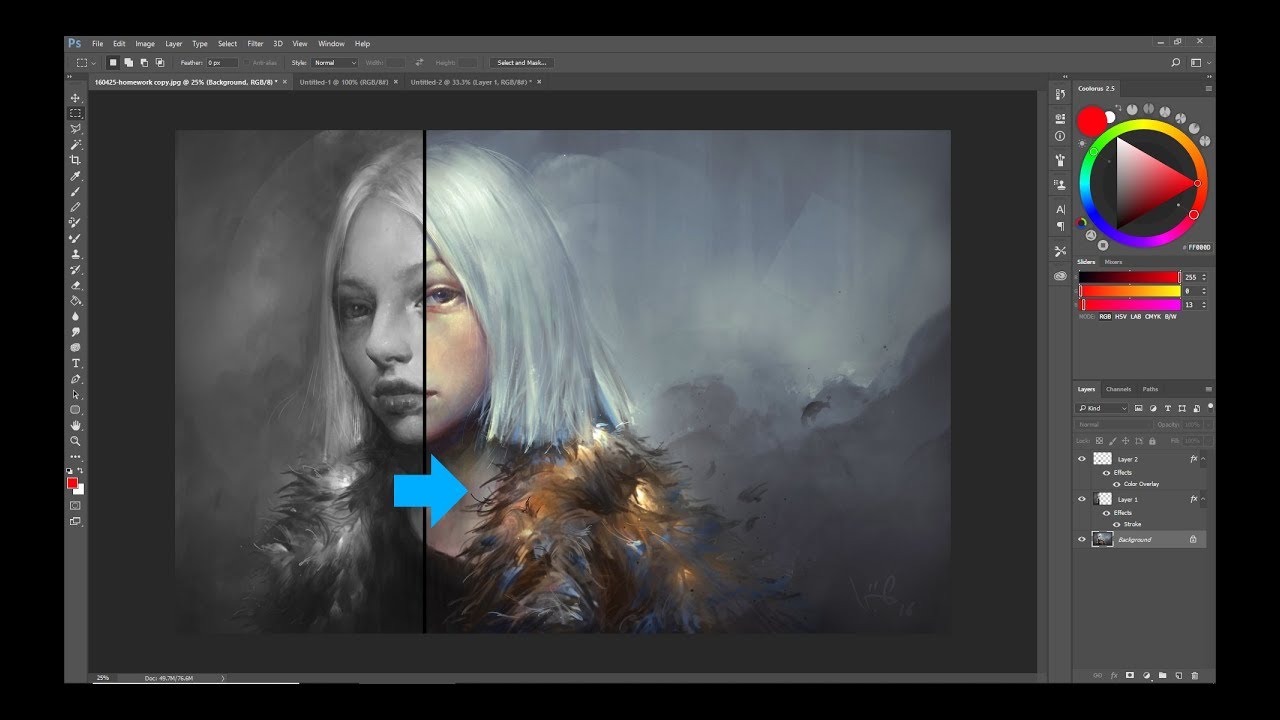This screenshot has height=720, width=1280.
Task: Open the Character panel icon
Action: 1060,209
